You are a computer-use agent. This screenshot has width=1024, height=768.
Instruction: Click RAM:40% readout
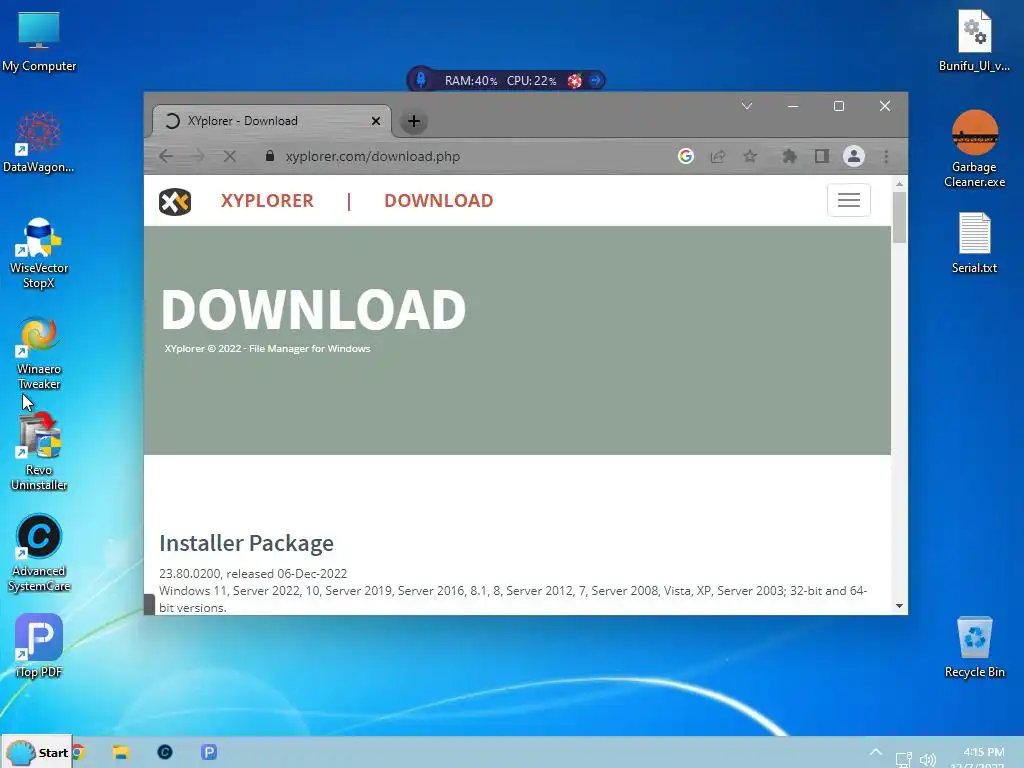[x=471, y=81]
